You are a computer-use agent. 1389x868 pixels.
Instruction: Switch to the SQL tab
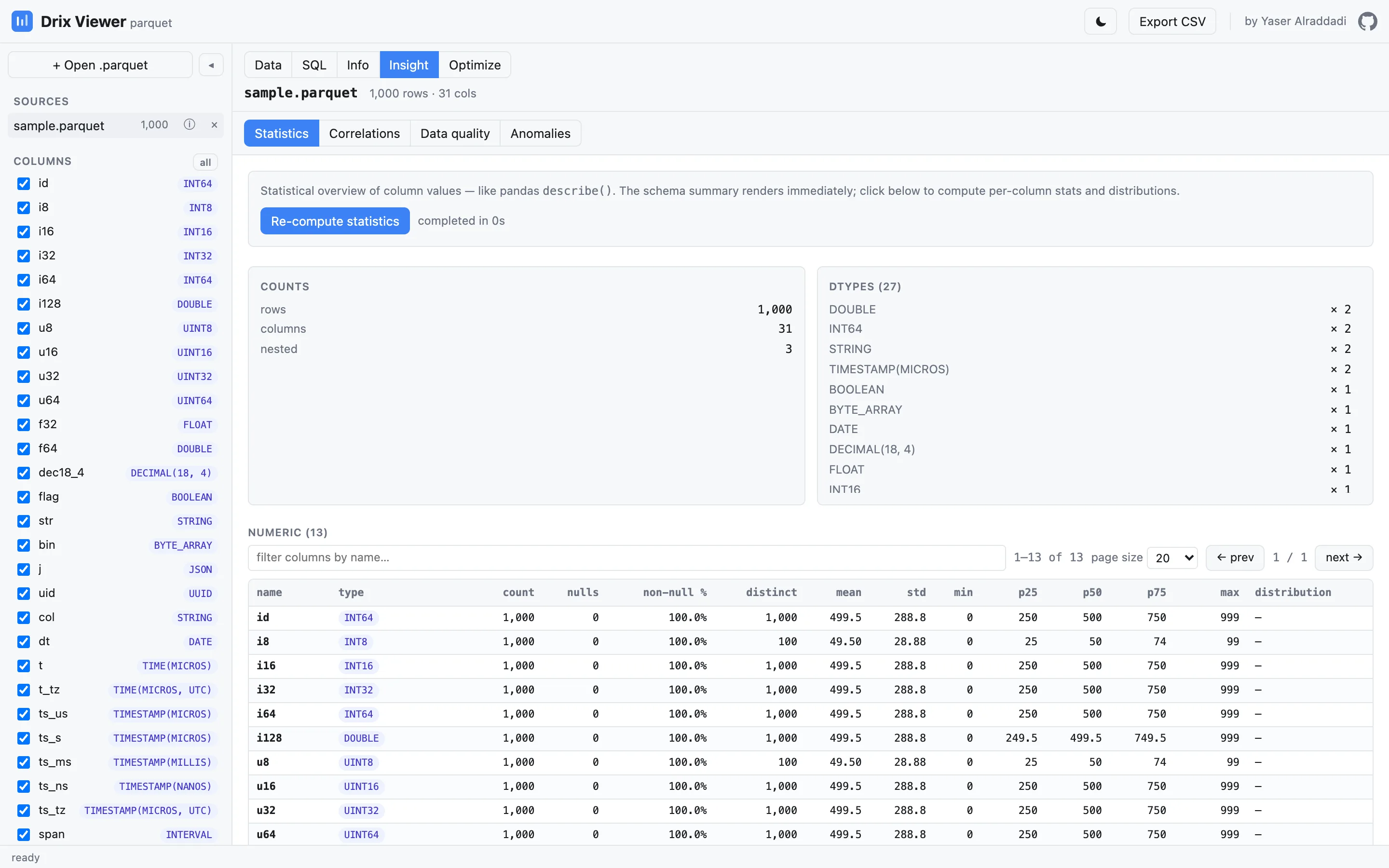pyautogui.click(x=314, y=65)
